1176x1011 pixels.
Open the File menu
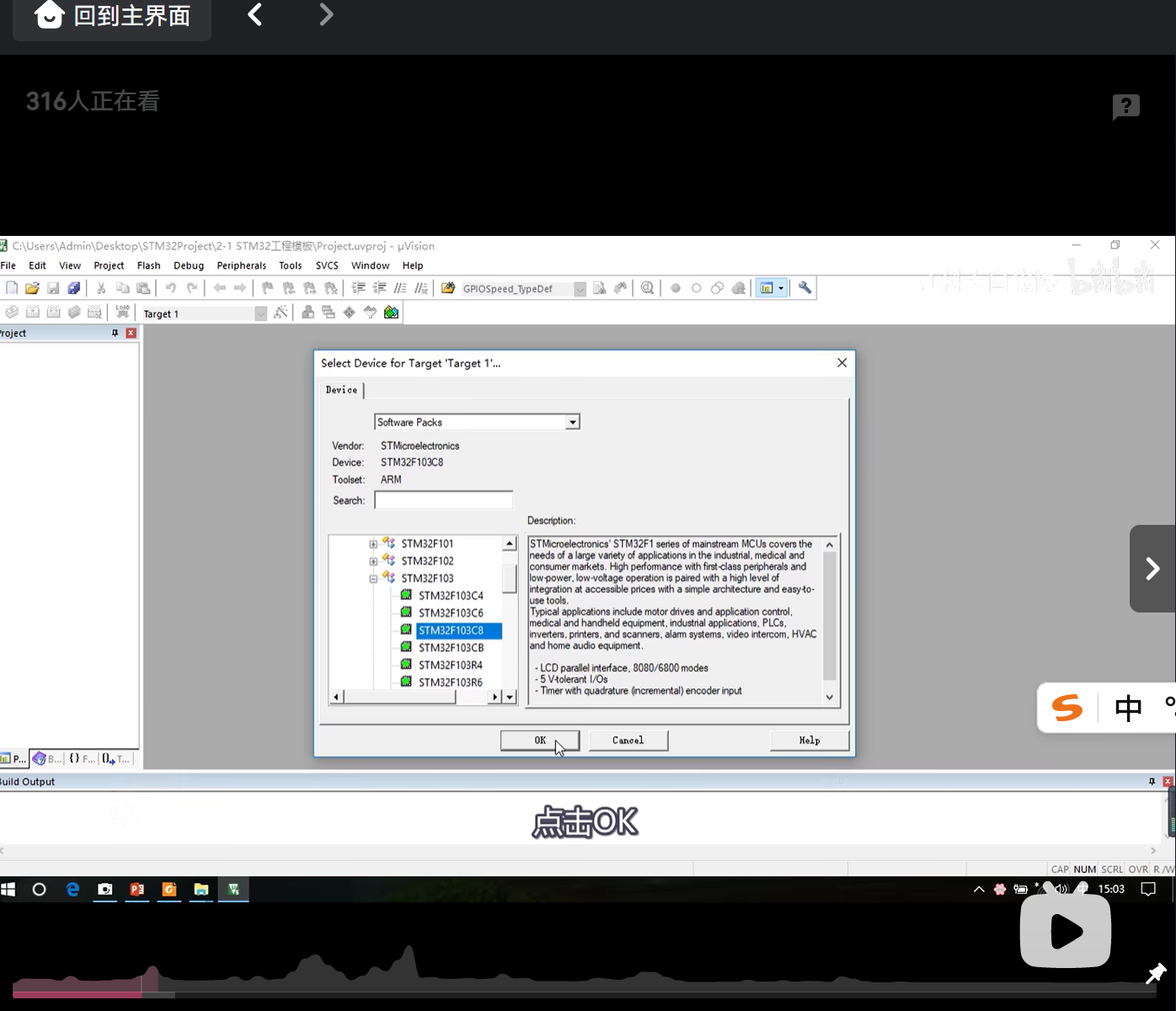(8, 265)
